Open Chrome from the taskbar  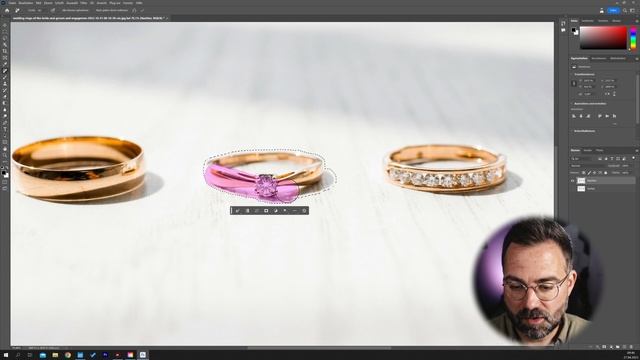pyautogui.click(x=68, y=355)
